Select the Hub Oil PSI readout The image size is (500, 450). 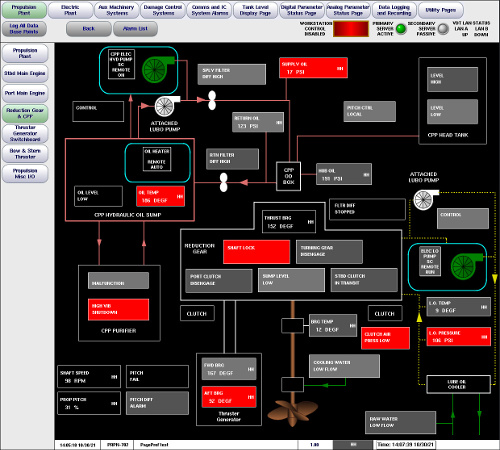click(x=344, y=174)
